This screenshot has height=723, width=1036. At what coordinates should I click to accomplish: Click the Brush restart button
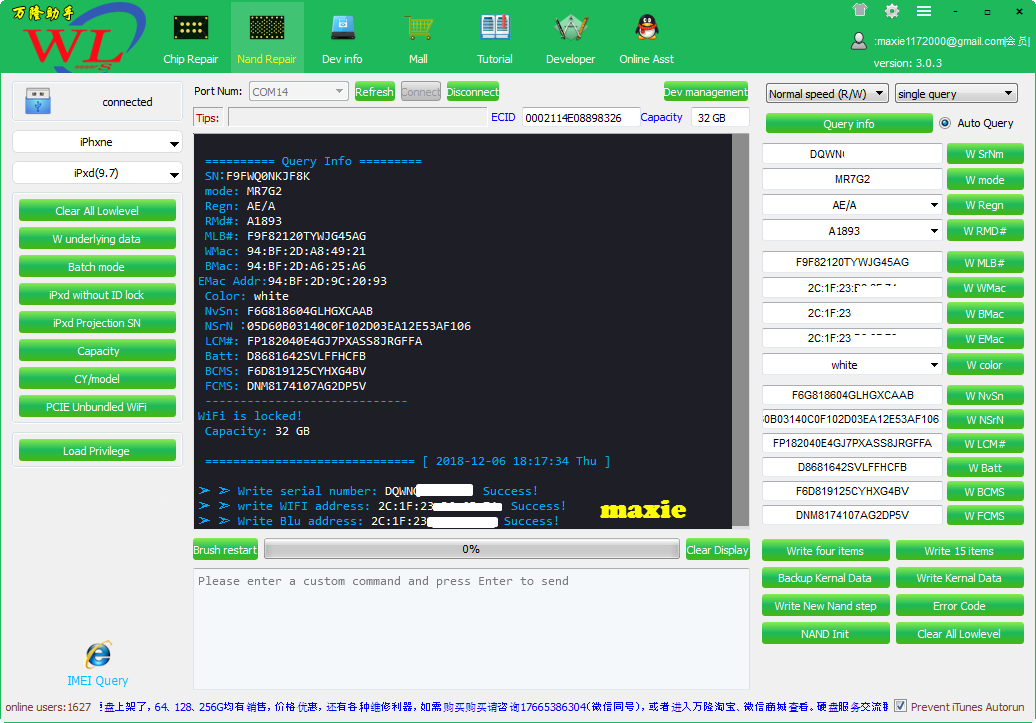click(225, 550)
